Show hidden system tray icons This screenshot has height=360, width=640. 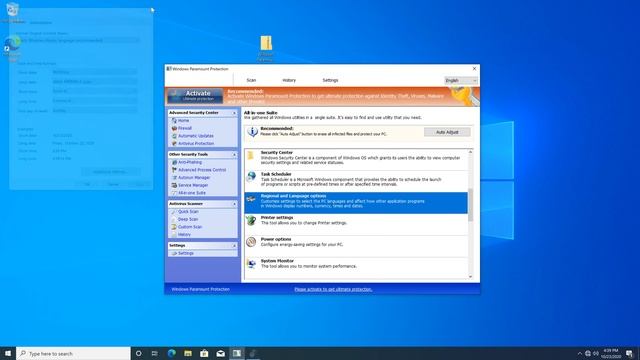tap(579, 353)
